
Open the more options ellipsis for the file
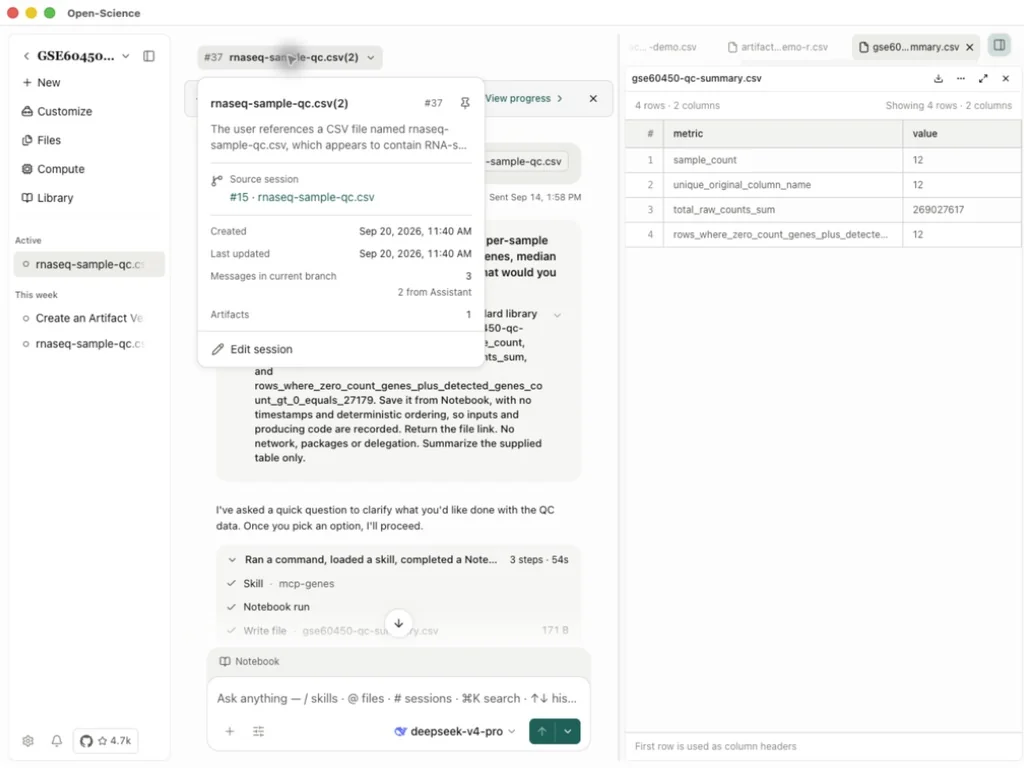click(x=961, y=78)
